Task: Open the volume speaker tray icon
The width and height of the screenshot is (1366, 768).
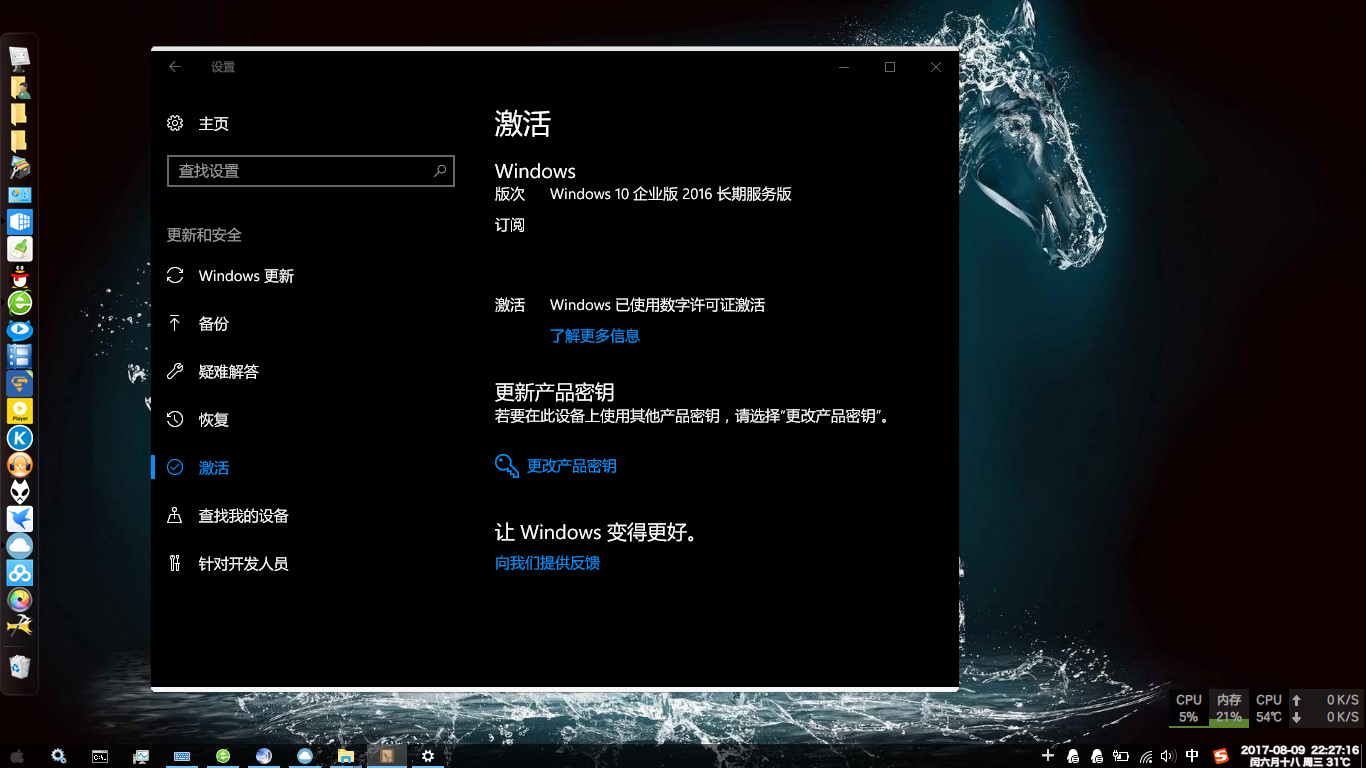Action: coord(1169,756)
